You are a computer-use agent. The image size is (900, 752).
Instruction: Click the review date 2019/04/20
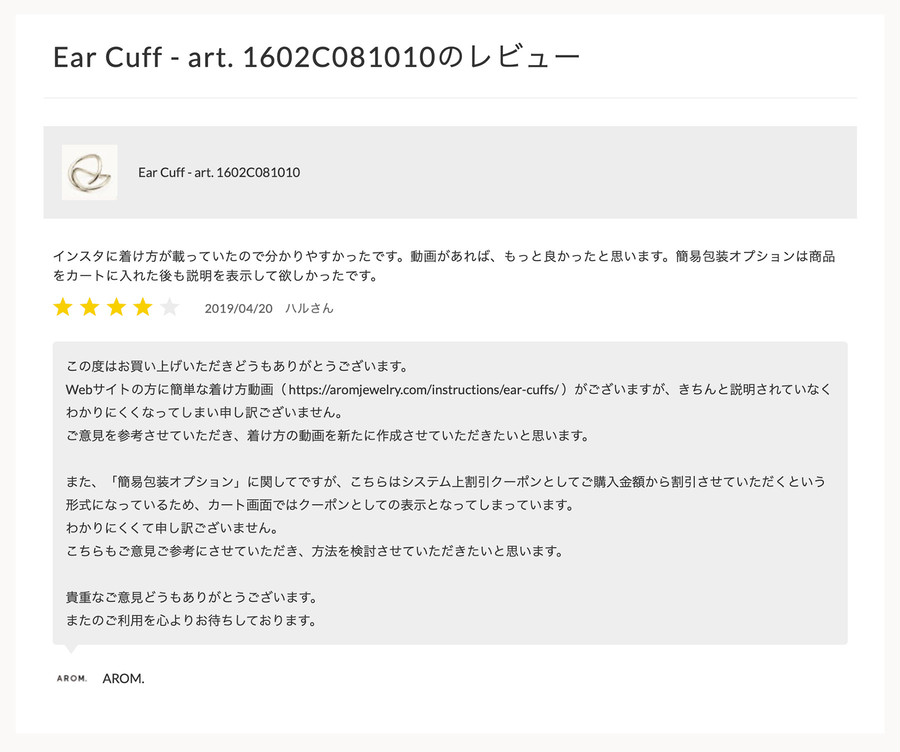(x=238, y=308)
